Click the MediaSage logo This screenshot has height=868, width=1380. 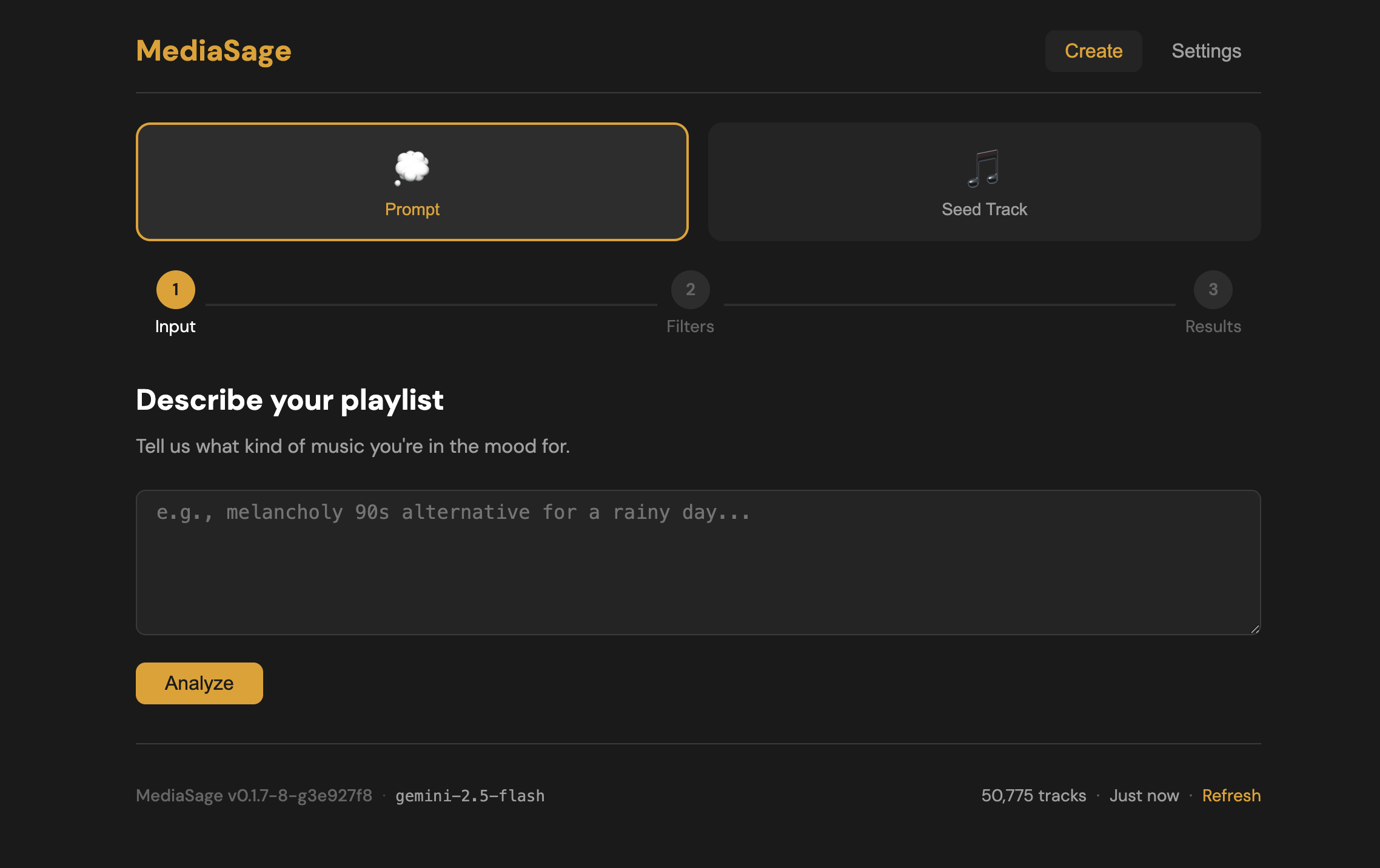tap(213, 51)
